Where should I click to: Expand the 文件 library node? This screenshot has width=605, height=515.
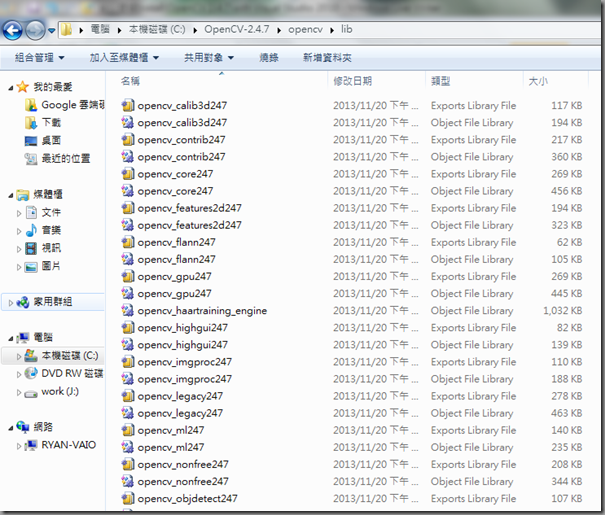click(x=19, y=213)
